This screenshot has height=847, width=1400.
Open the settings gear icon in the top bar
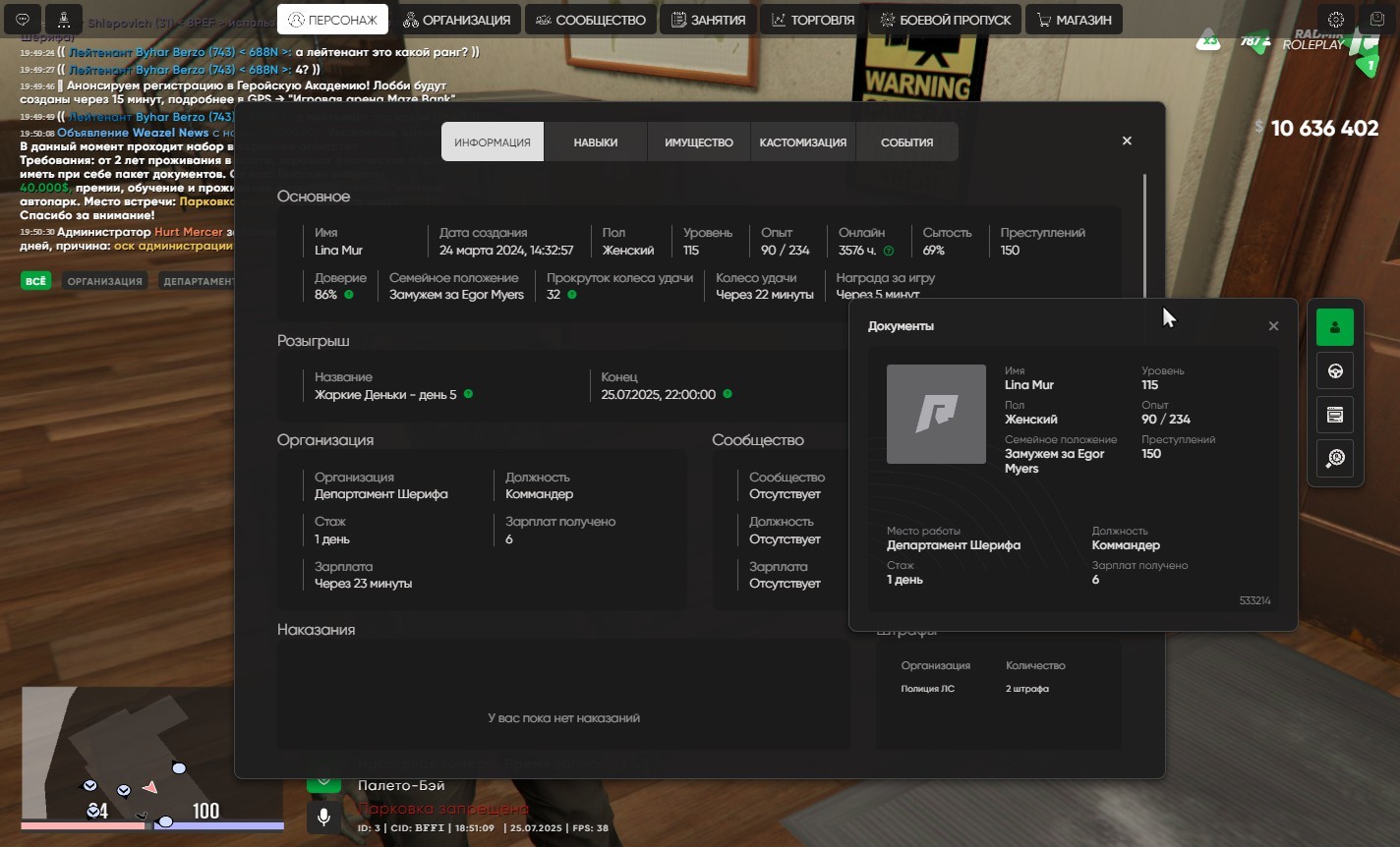click(x=1335, y=19)
